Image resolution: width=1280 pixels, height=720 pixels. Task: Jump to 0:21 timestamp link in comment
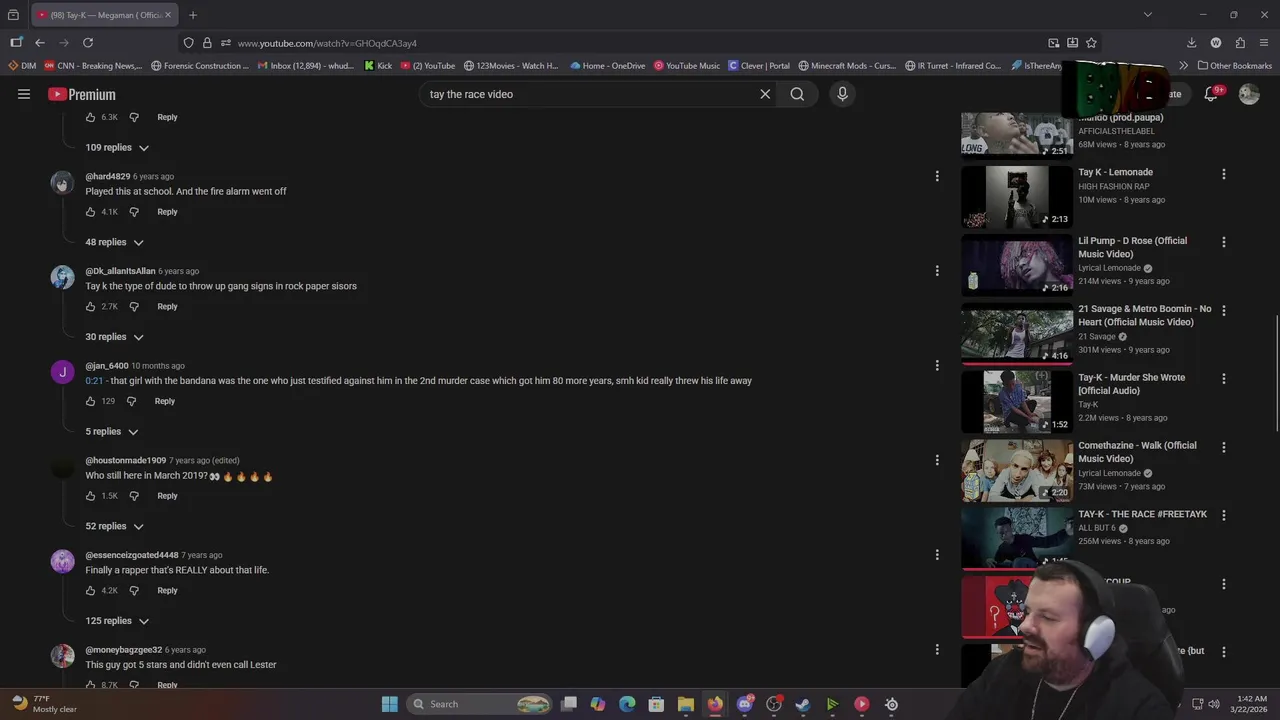pos(94,381)
